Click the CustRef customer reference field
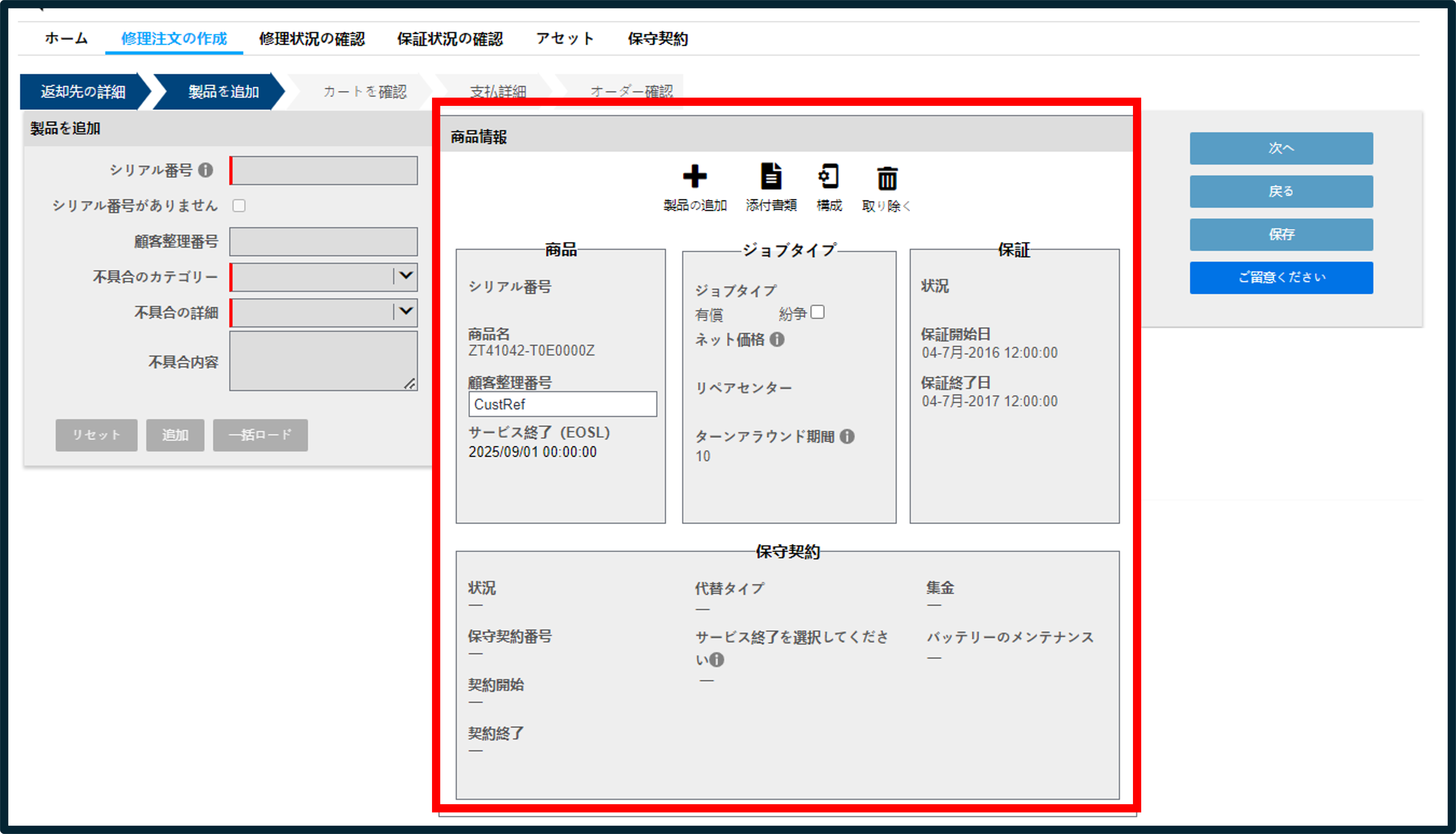The height and width of the screenshot is (834, 1456). [x=562, y=404]
